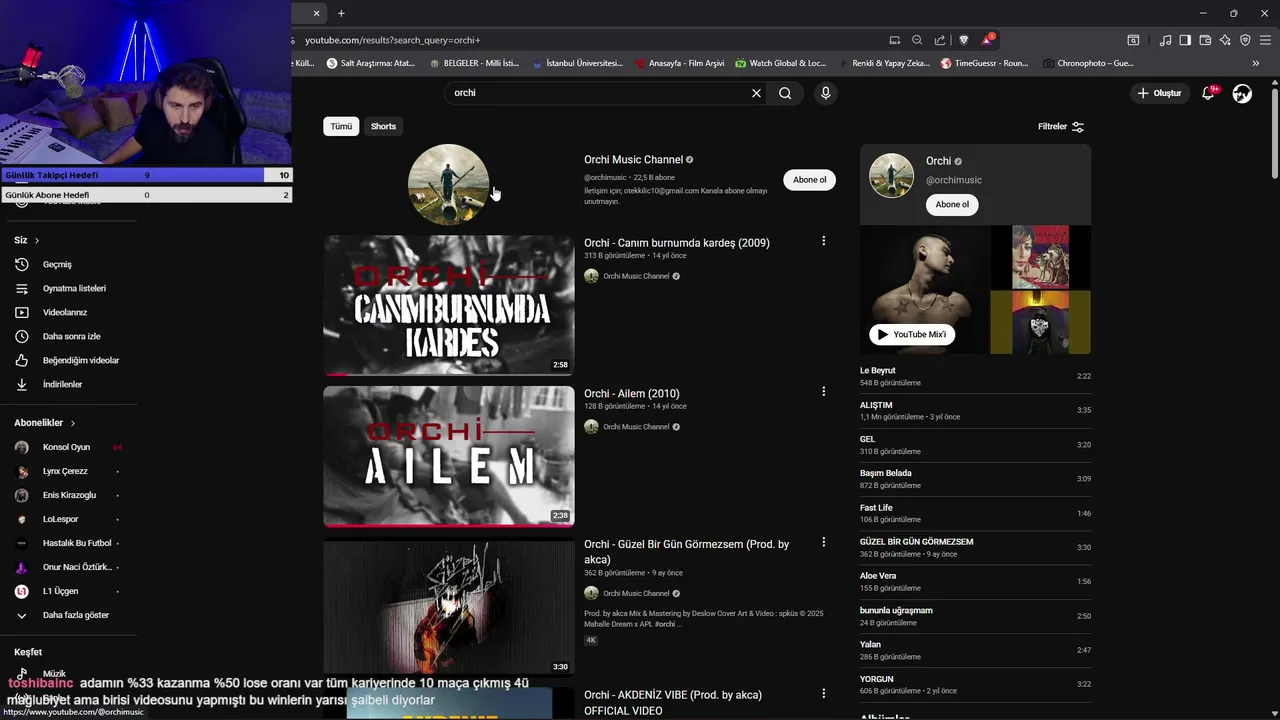This screenshot has height=720, width=1280.
Task: Open Salt Araştırma bookmark
Action: pyautogui.click(x=370, y=63)
